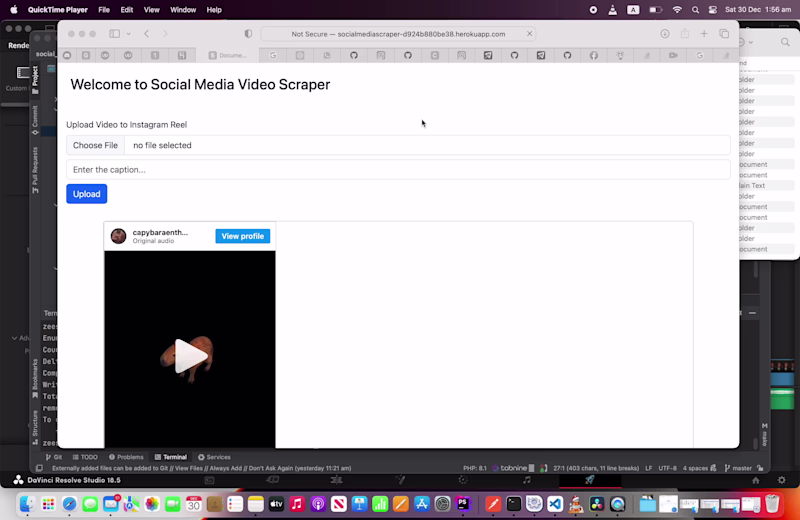Open the master git branch popup
Viewport: 800px width, 520px height.
click(738, 468)
